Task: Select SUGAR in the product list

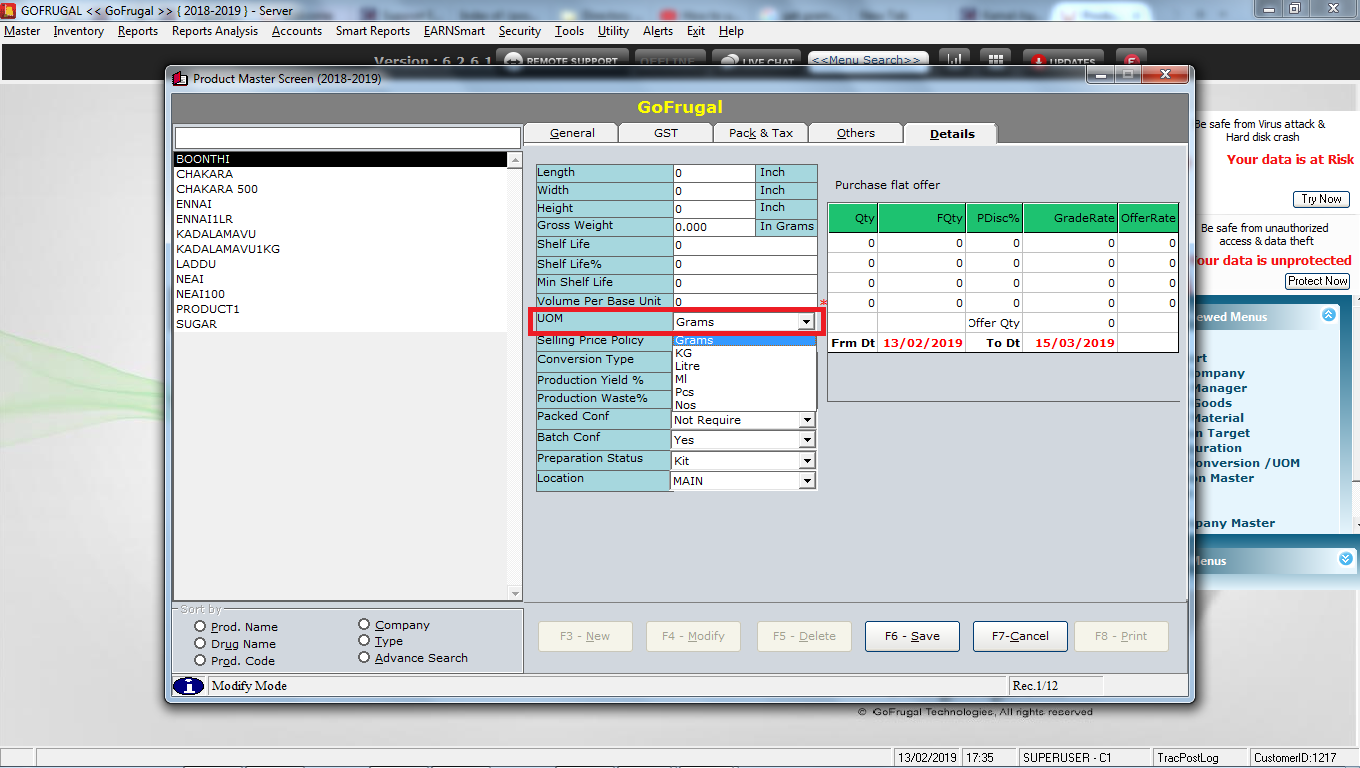Action: coord(340,324)
